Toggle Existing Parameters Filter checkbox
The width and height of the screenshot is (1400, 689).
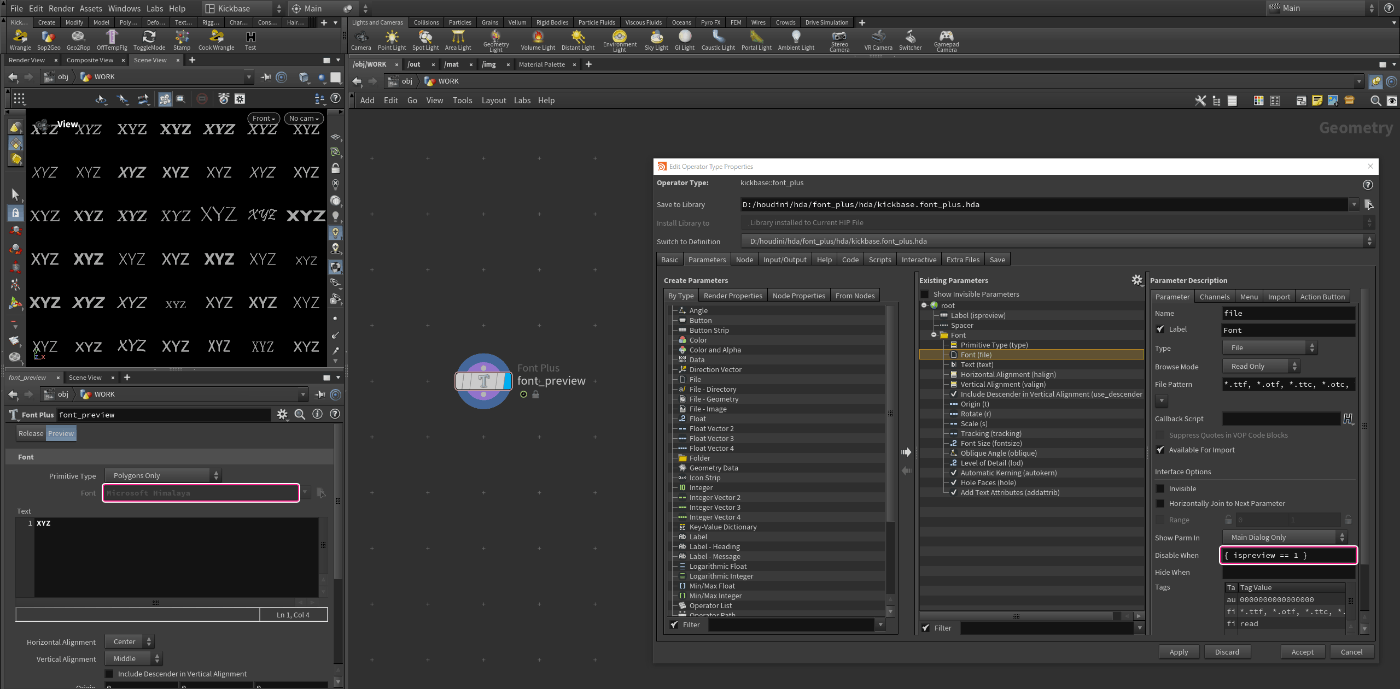926,628
